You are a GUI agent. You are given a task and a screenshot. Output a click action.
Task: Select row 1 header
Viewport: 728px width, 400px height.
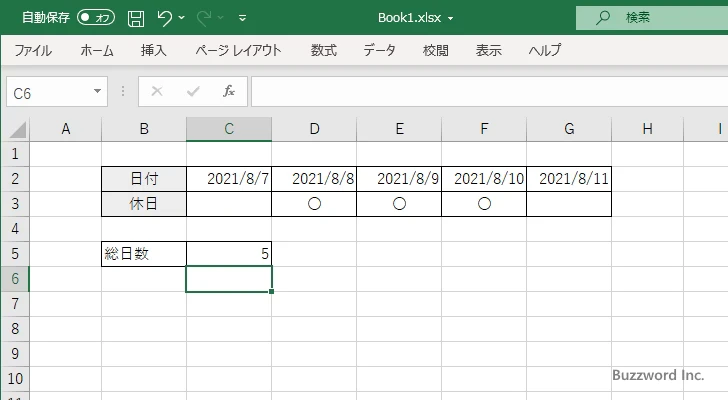pyautogui.click(x=15, y=154)
